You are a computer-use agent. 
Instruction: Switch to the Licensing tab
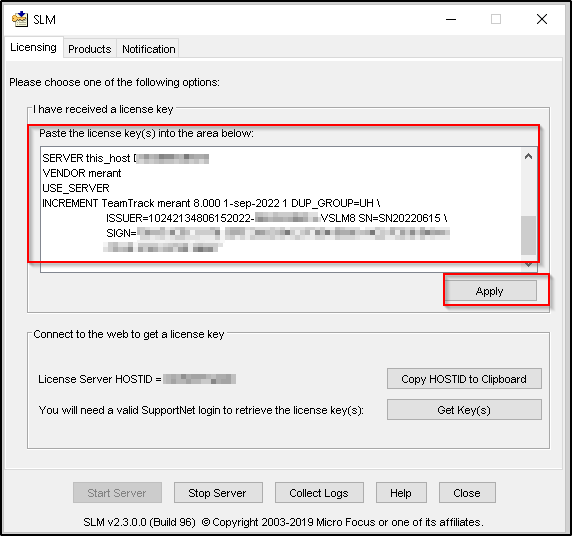pyautogui.click(x=34, y=47)
